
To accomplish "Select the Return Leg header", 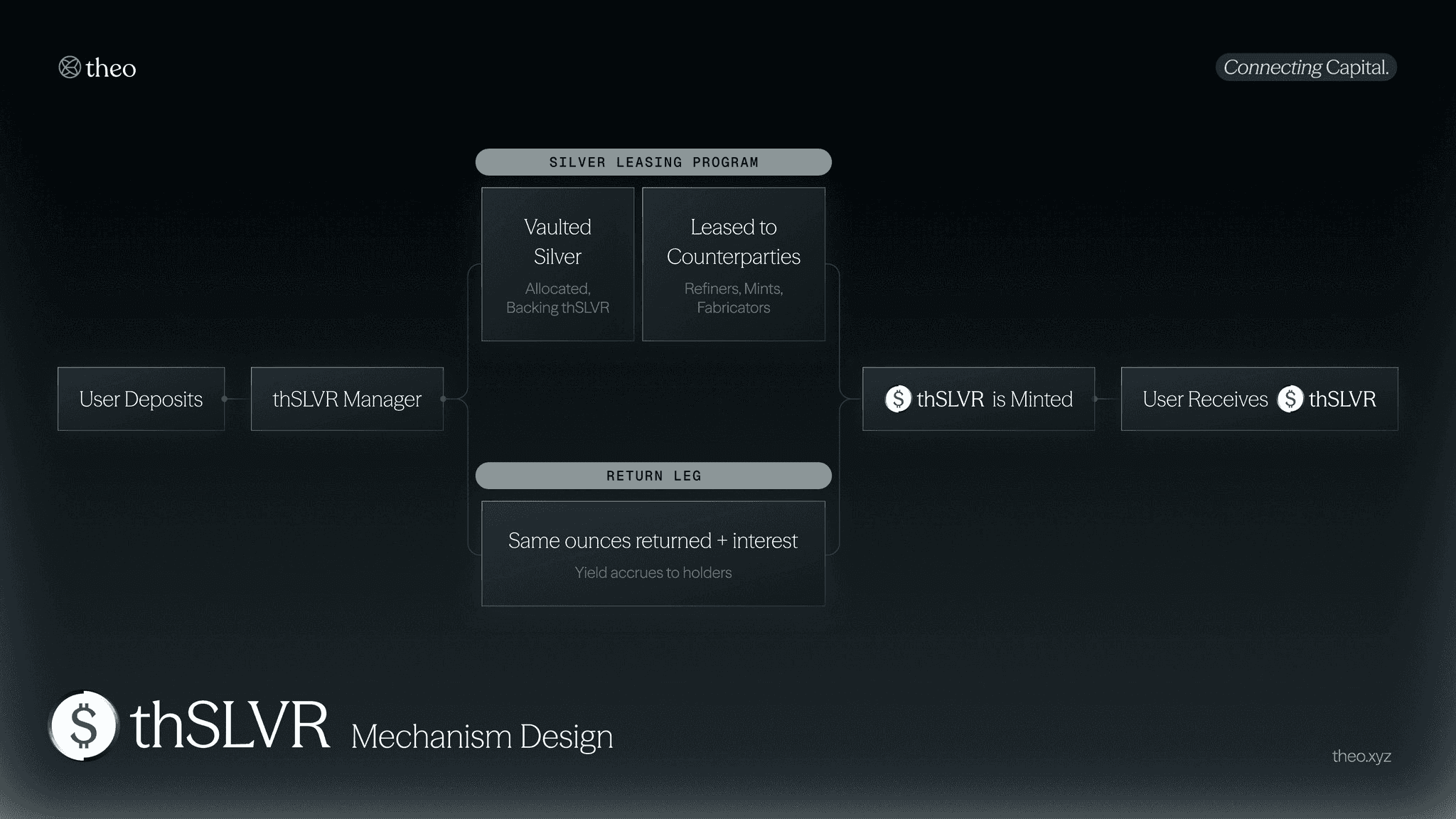I will pos(653,476).
